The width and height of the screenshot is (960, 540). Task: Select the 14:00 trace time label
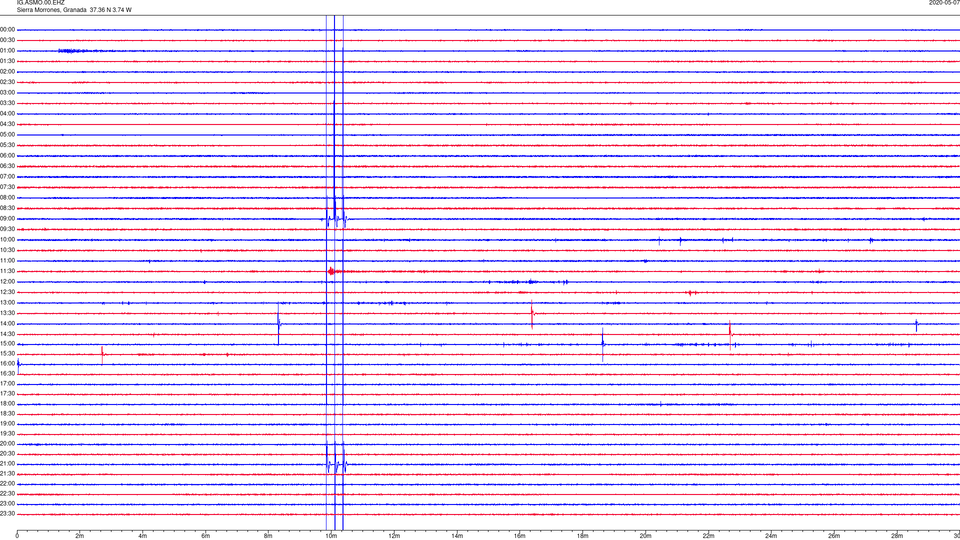coord(7,323)
